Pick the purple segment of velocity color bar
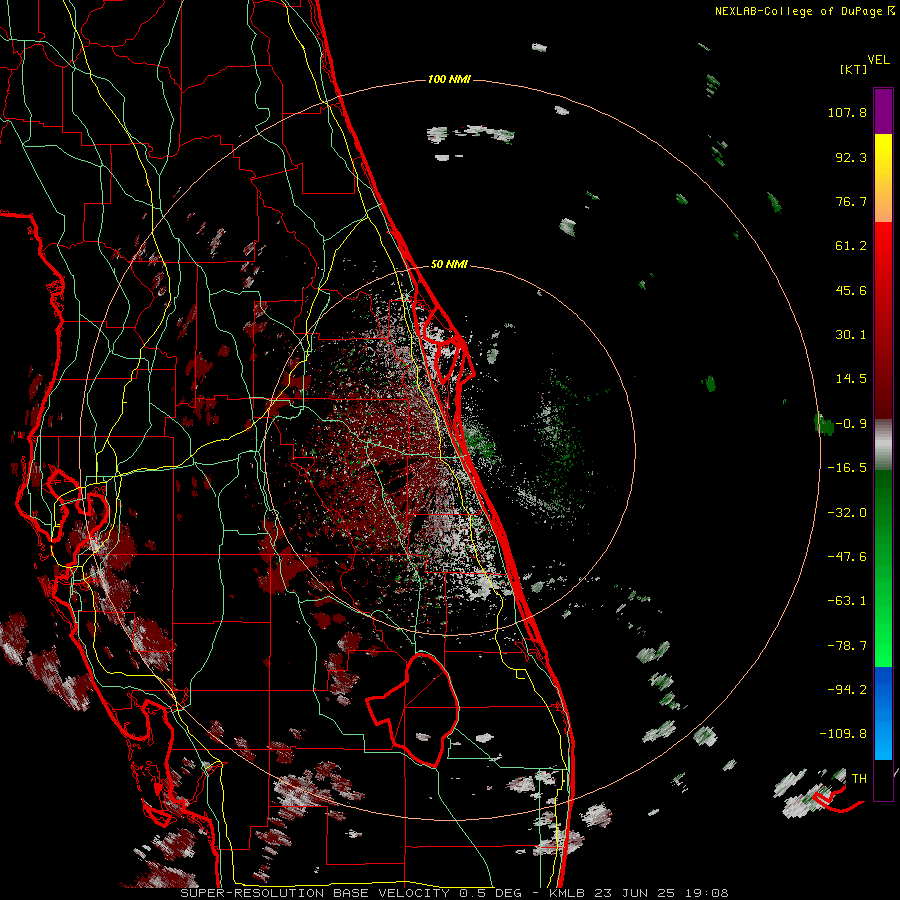900x900 pixels. pyautogui.click(x=883, y=112)
